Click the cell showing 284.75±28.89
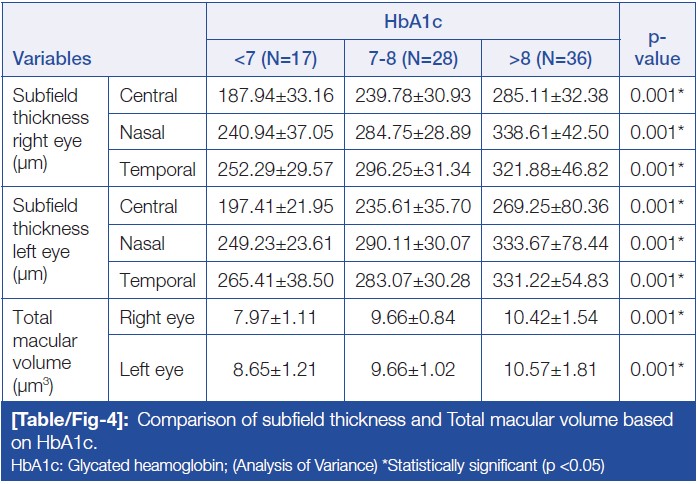This screenshot has width=698, height=484. pos(411,133)
